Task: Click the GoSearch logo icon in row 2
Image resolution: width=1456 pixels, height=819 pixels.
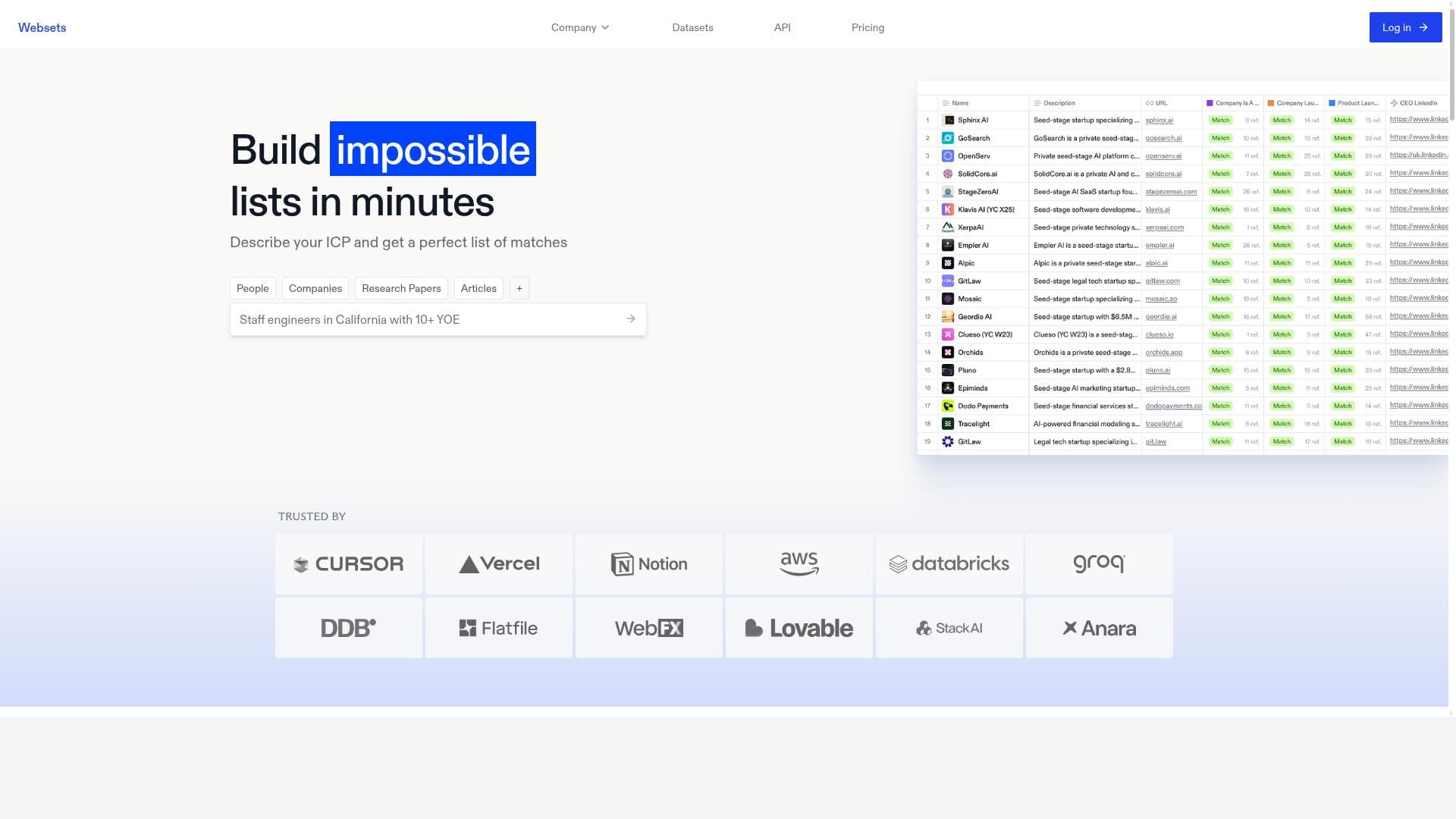Action: 948,138
